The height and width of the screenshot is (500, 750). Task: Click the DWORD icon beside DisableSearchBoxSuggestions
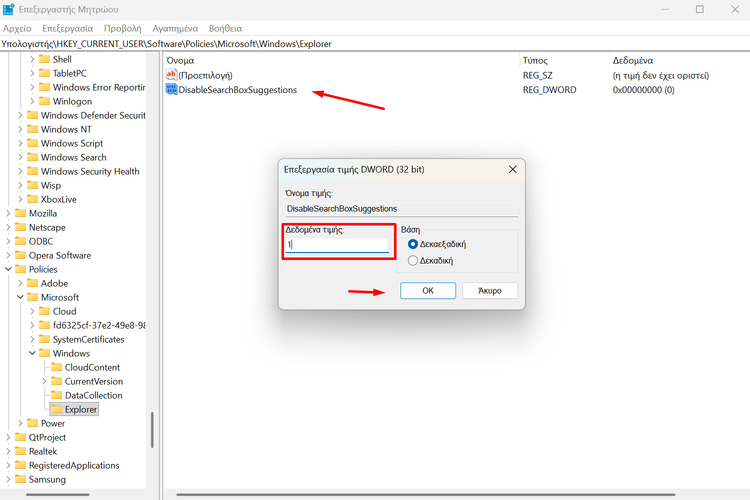pos(171,90)
